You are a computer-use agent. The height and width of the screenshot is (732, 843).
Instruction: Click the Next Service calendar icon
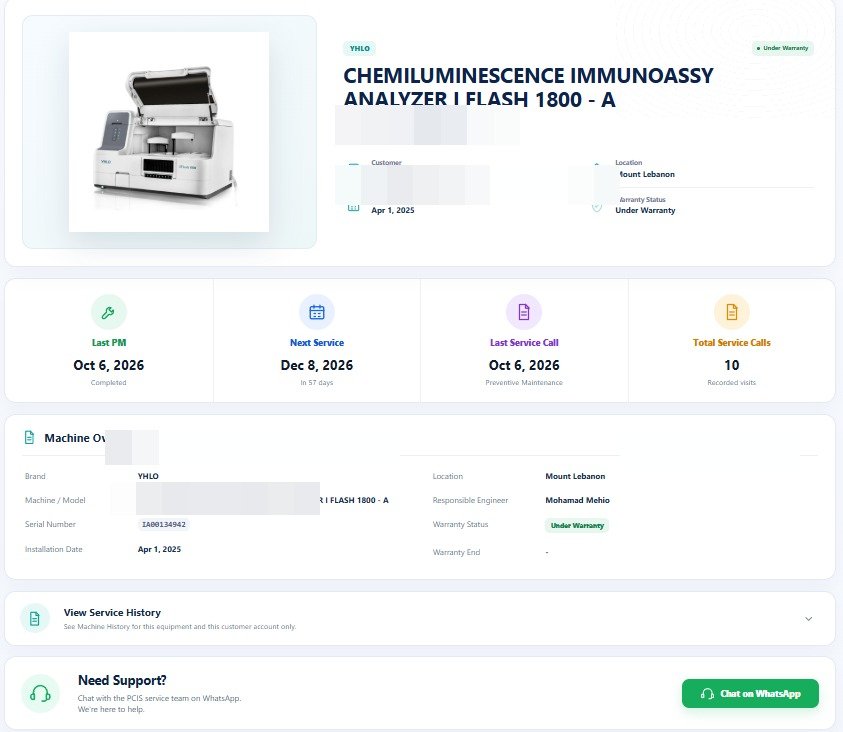[x=317, y=312]
